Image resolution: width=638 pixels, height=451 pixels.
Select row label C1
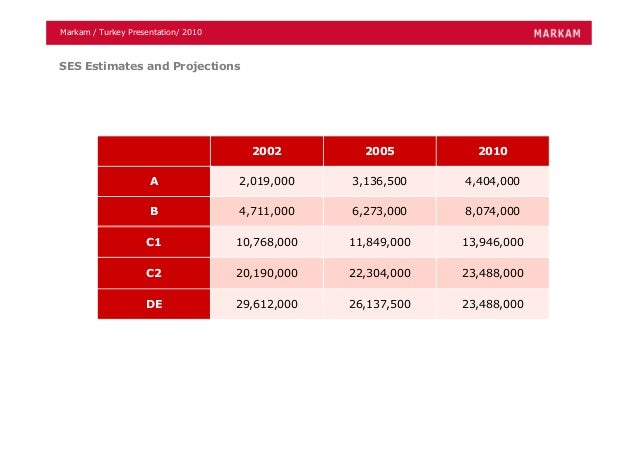coord(154,242)
